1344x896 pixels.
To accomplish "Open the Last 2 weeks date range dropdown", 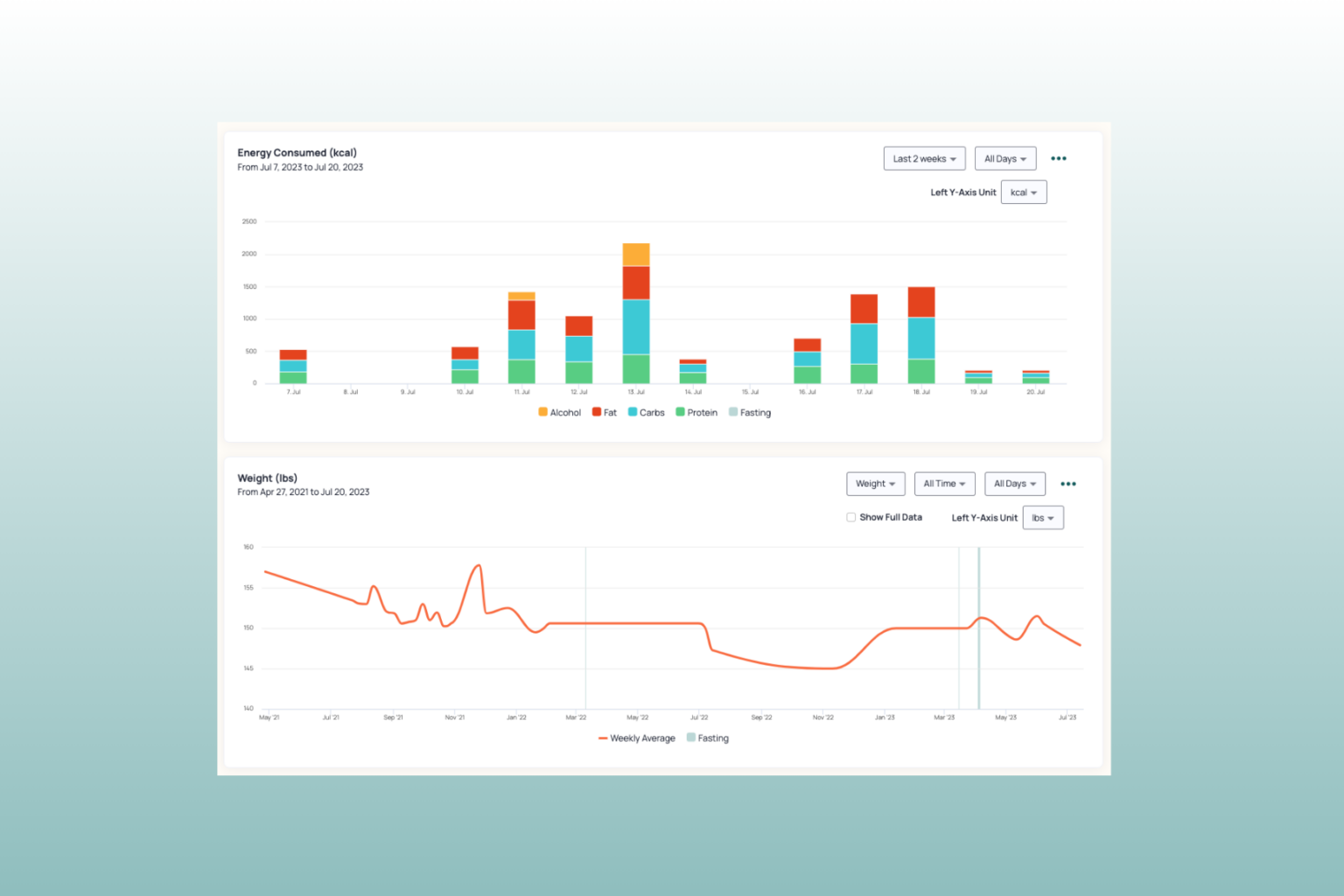I will point(924,158).
